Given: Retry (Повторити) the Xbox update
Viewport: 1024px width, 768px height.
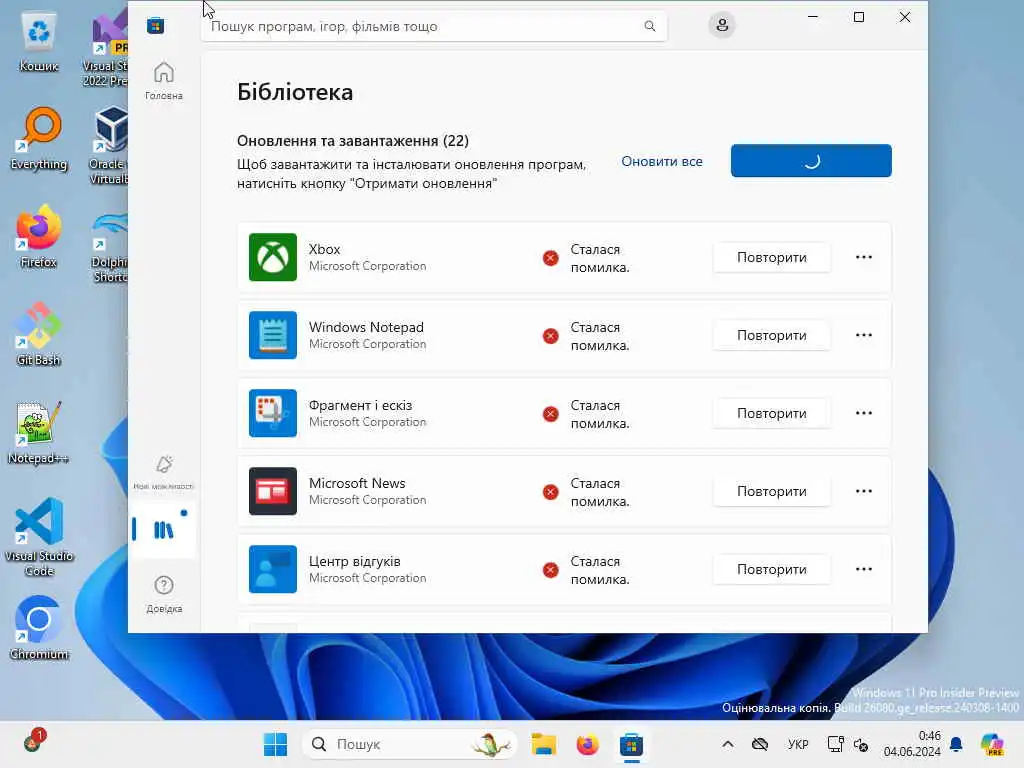Looking at the screenshot, I should tap(772, 257).
